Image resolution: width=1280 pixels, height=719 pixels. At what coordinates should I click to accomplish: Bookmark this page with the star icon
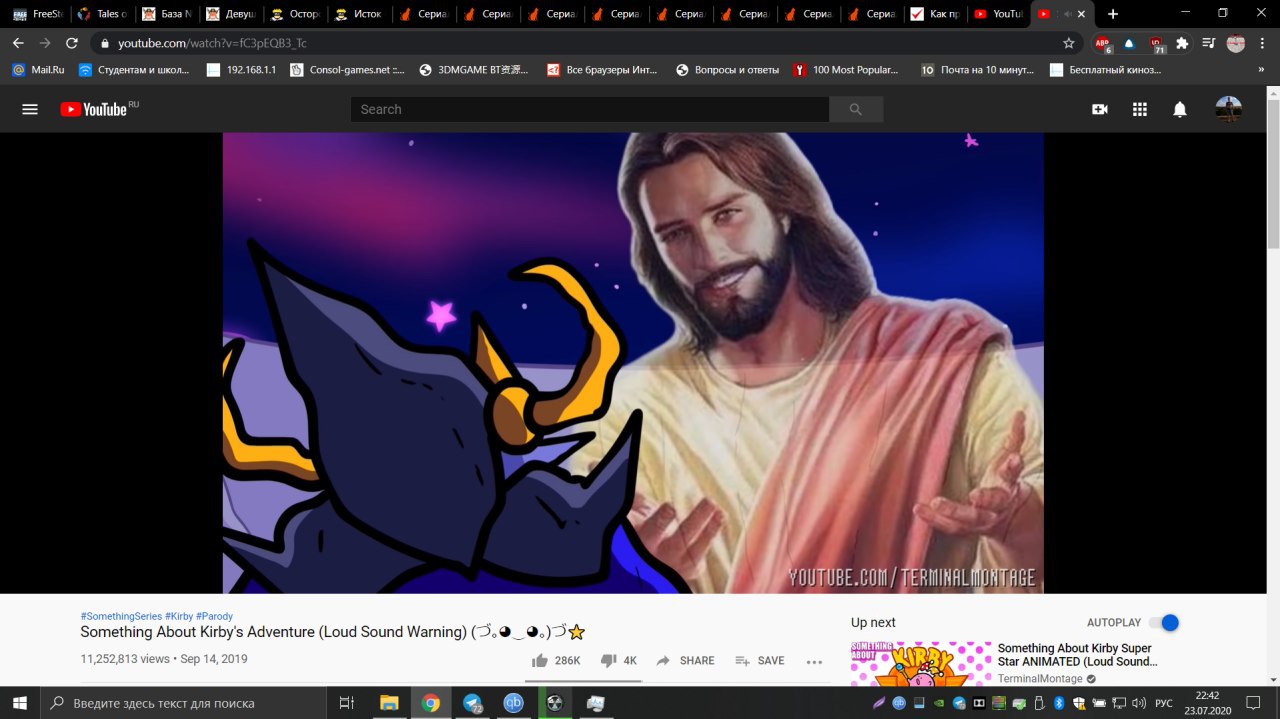pyautogui.click(x=1069, y=43)
